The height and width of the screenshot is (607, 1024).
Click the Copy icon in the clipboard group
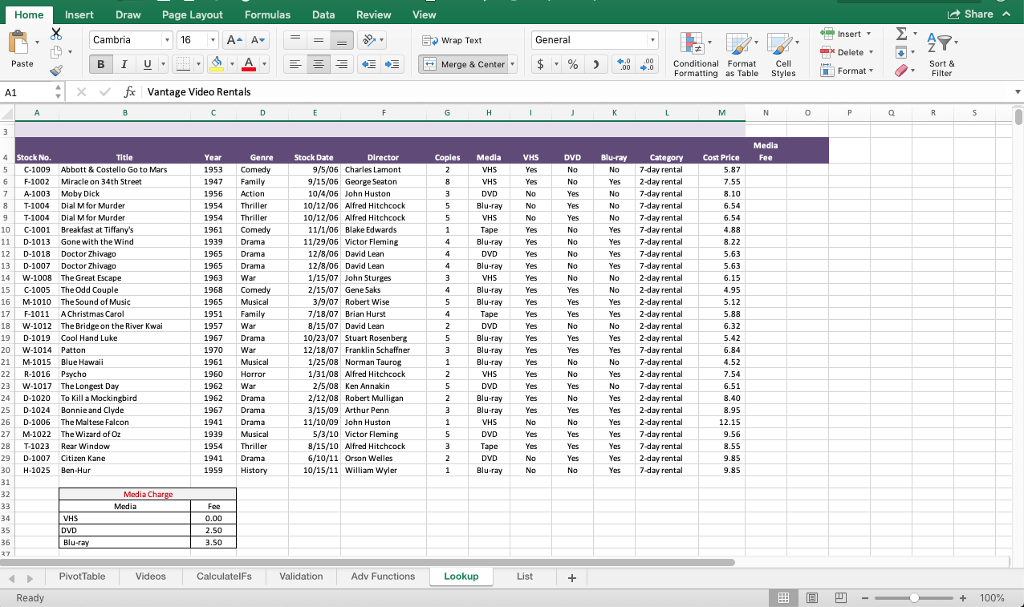pyautogui.click(x=56, y=52)
